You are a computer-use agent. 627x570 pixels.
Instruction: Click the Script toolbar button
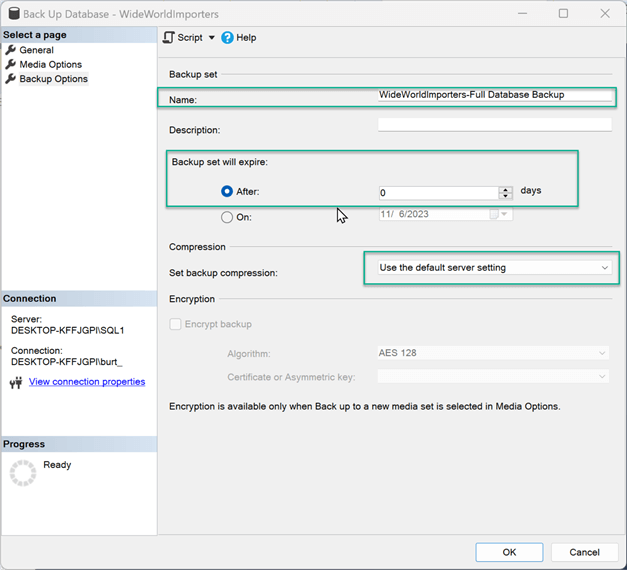(x=190, y=38)
